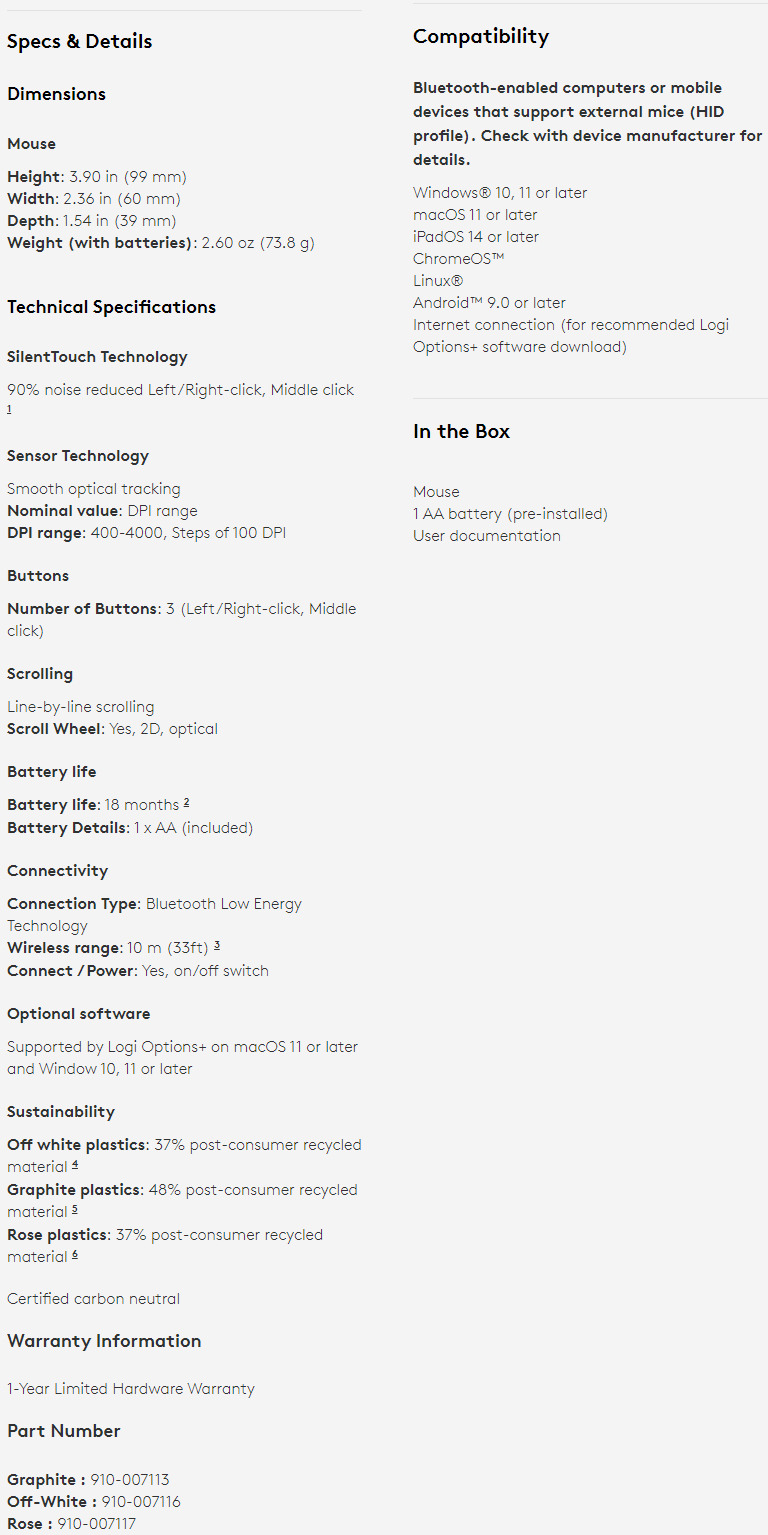The height and width of the screenshot is (1535, 768).
Task: Click the Warranty Information heading
Action: coord(104,1341)
